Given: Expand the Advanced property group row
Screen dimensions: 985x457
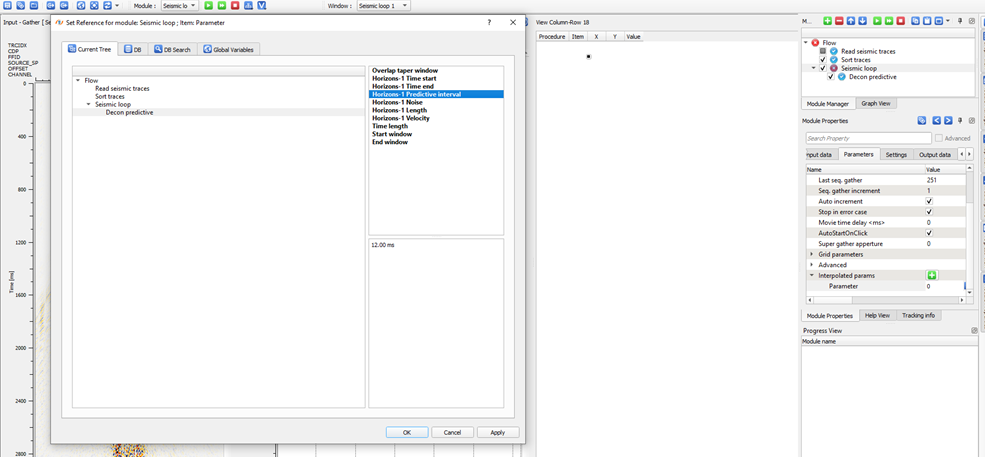Looking at the screenshot, I should click(x=812, y=265).
